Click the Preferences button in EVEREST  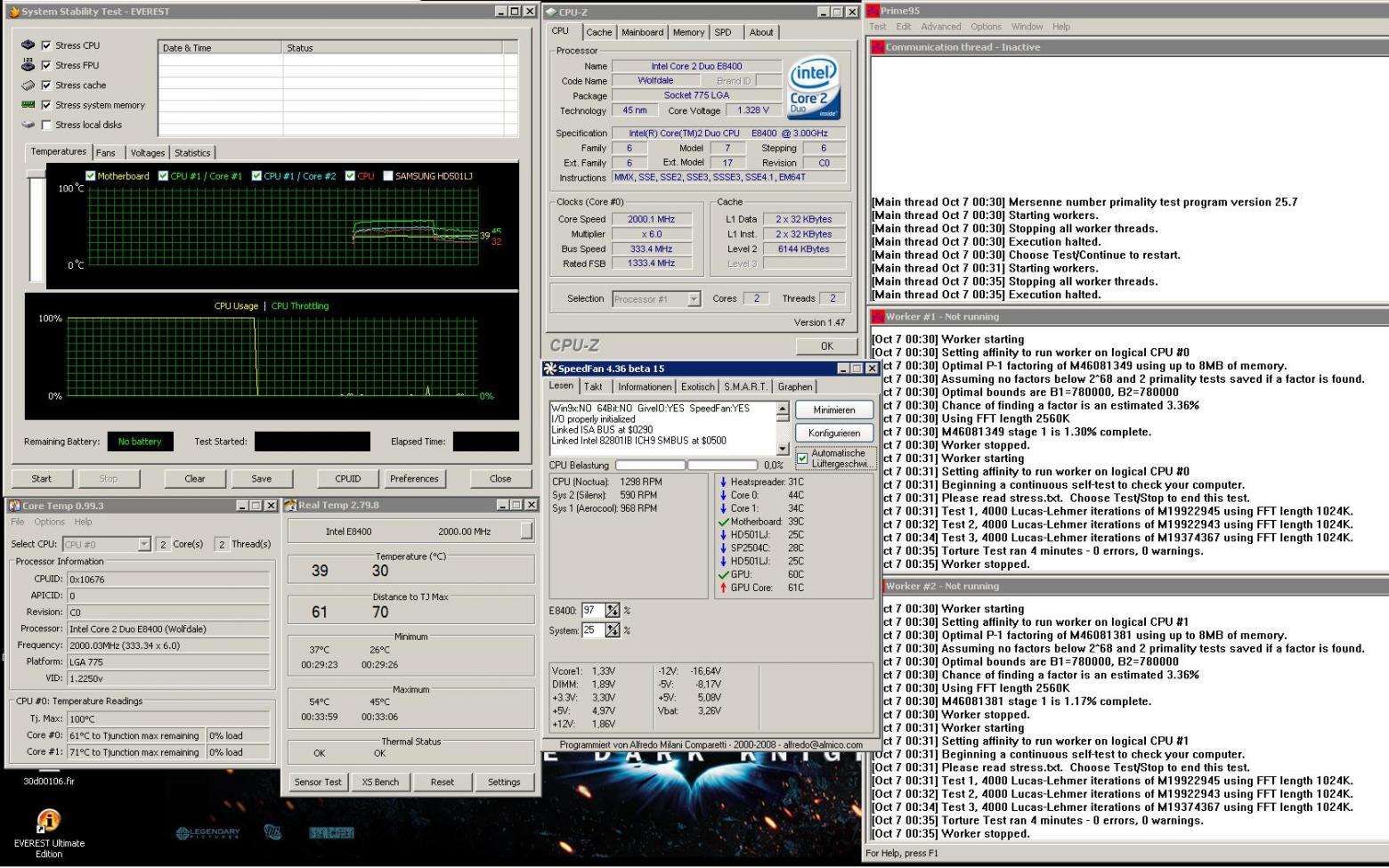point(414,478)
